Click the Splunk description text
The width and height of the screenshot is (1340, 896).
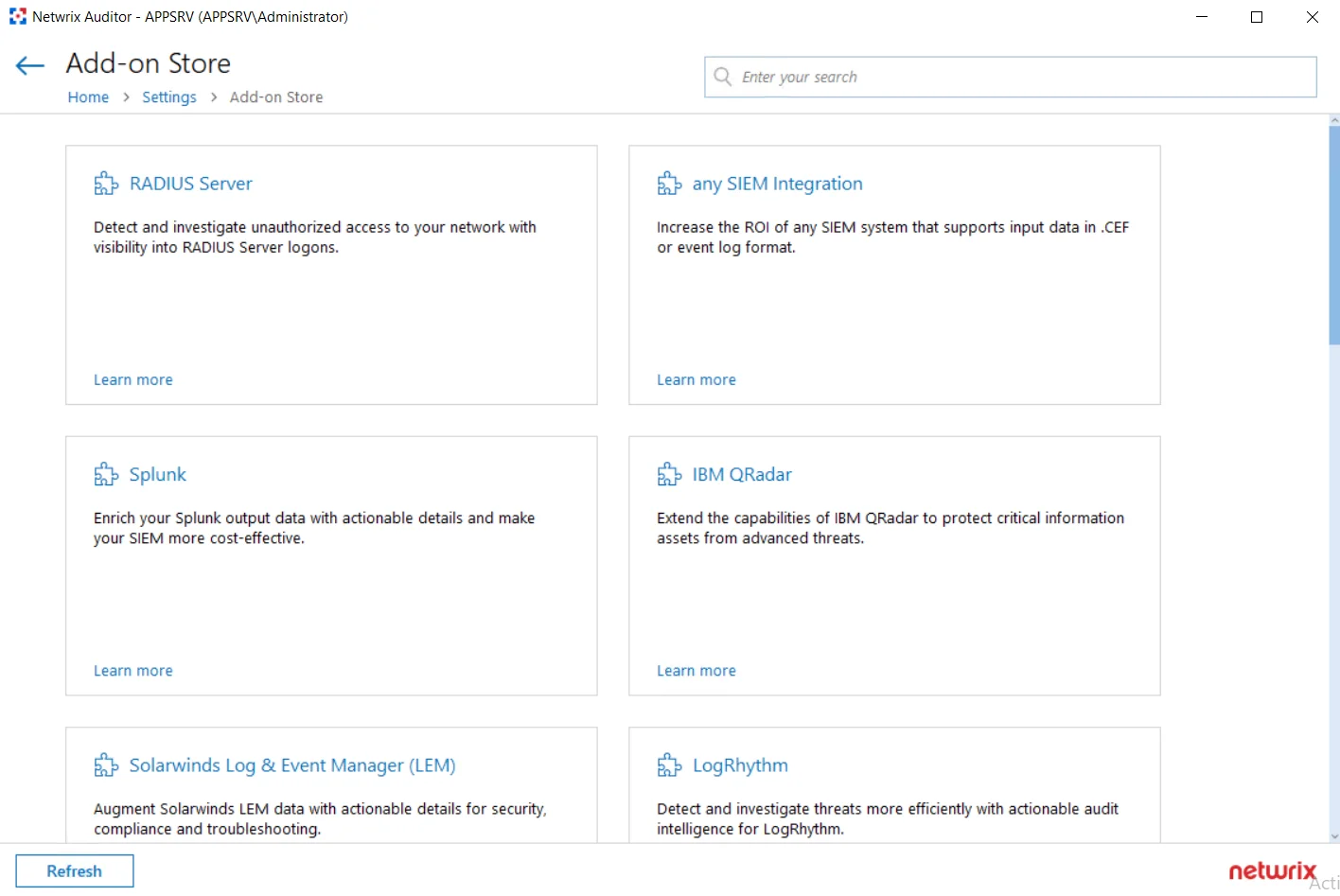coord(314,528)
